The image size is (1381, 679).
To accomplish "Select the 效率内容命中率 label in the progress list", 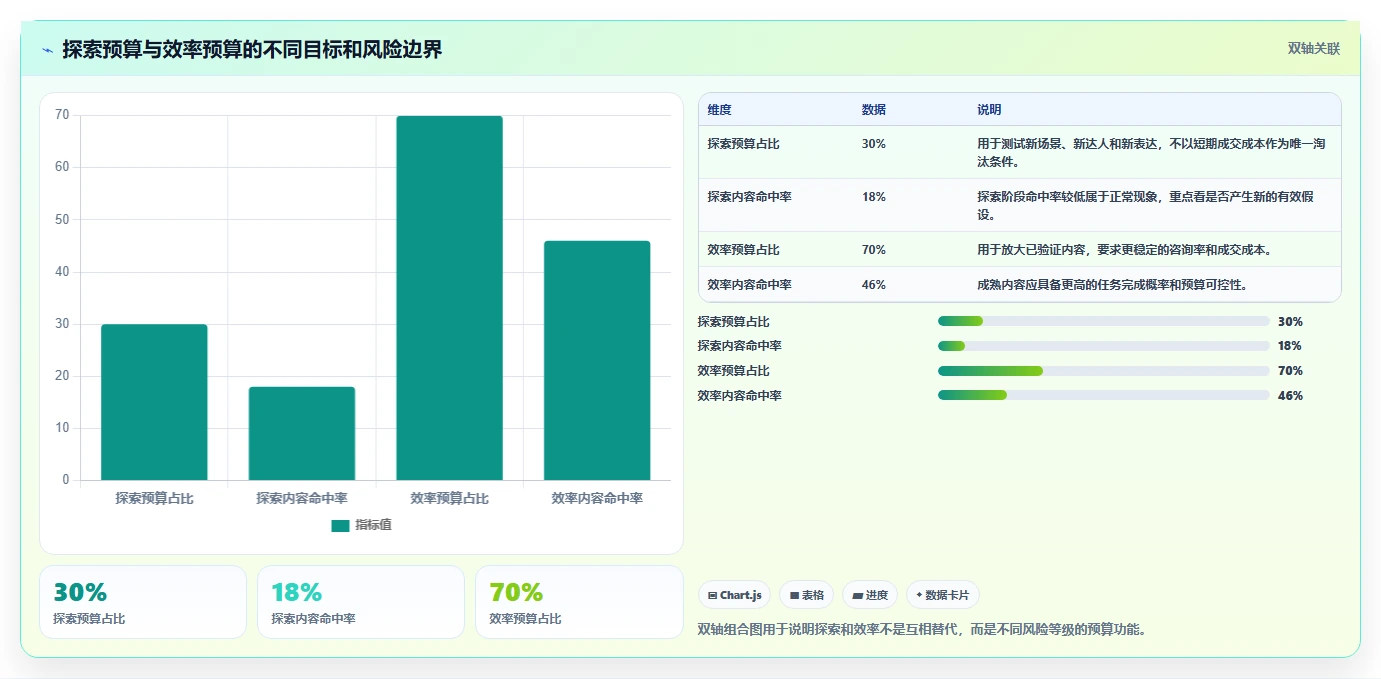I will tap(739, 396).
